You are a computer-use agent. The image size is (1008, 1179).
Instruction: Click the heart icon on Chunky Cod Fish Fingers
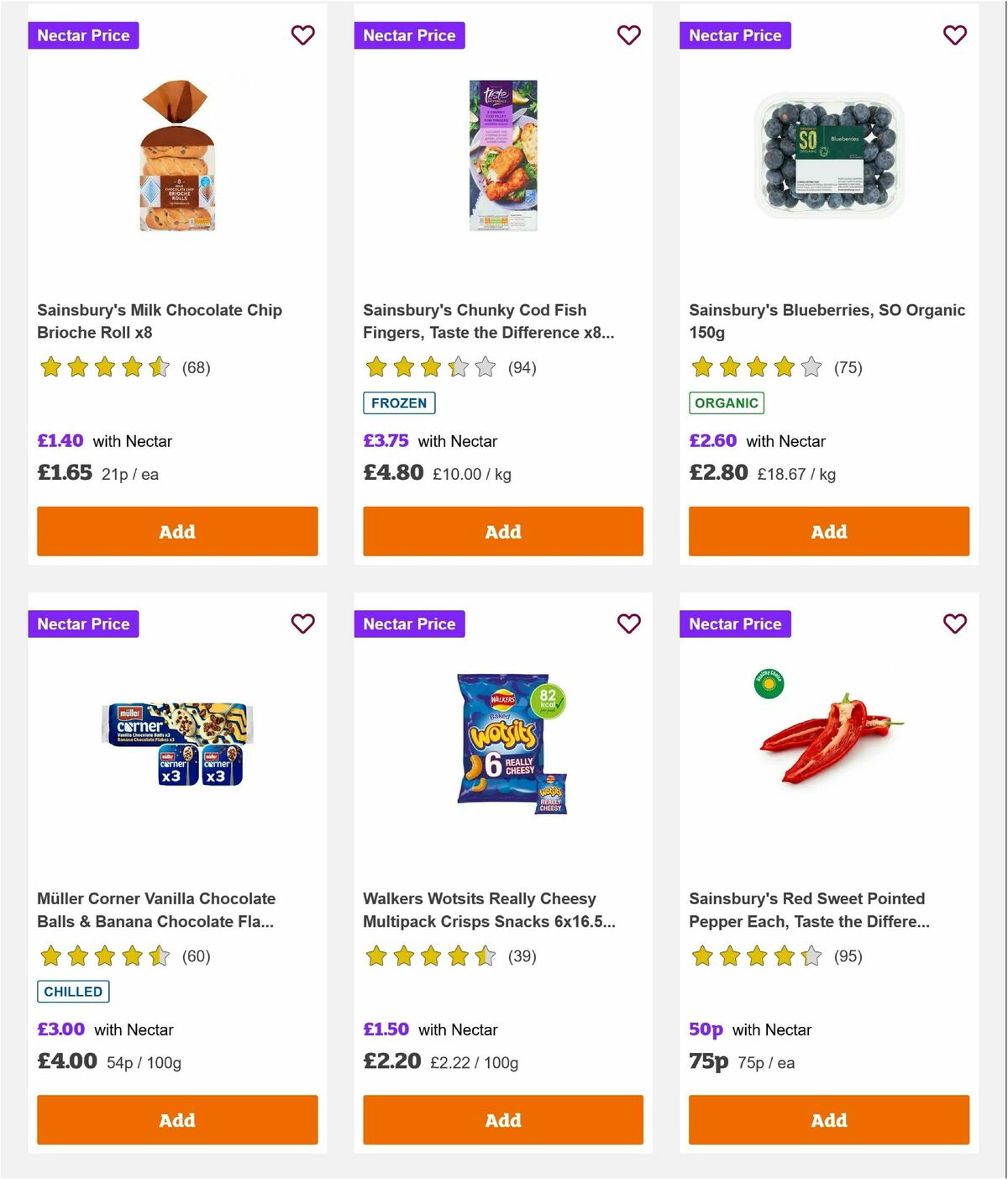click(628, 35)
